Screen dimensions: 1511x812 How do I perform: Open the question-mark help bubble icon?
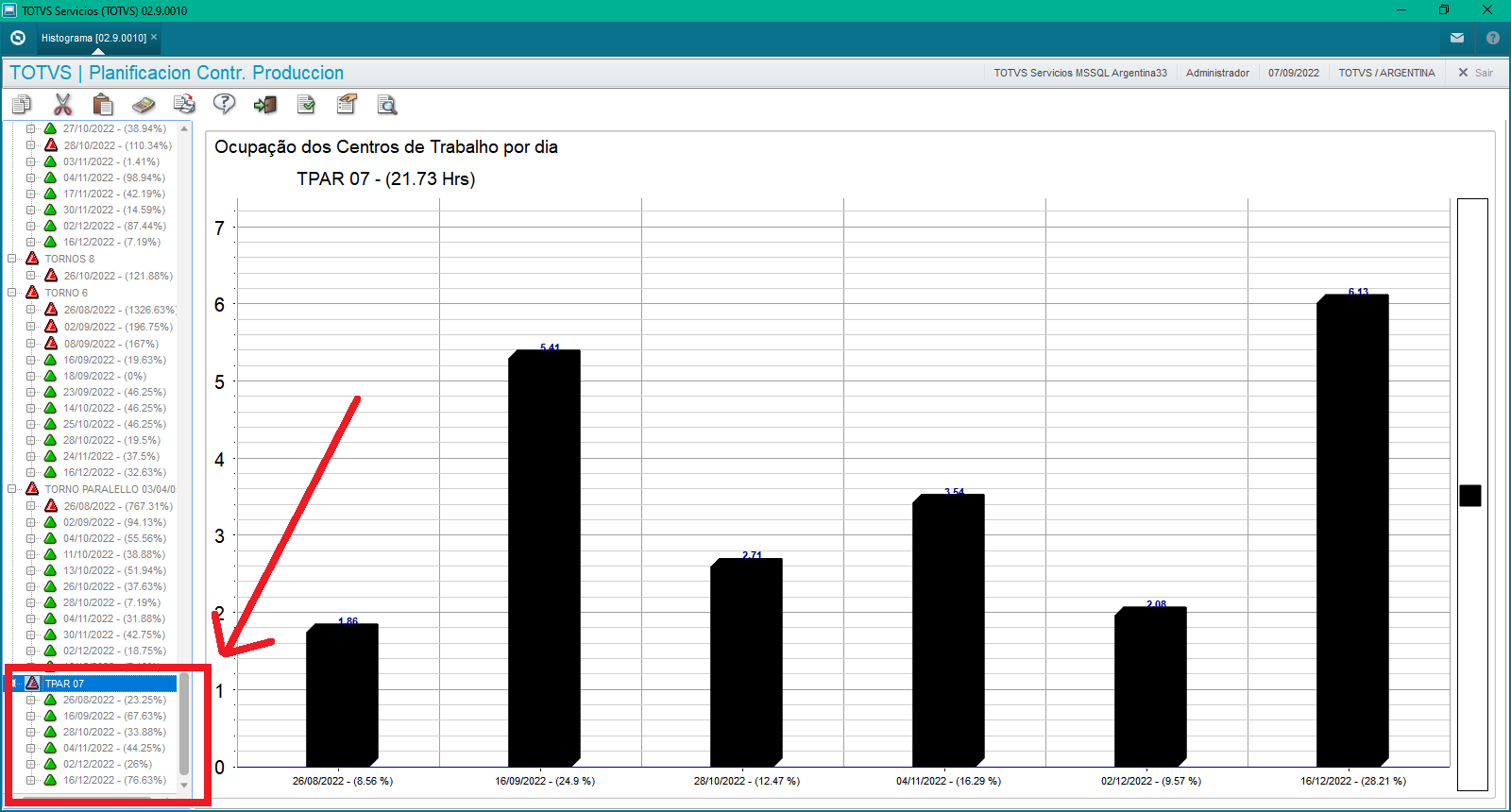224,104
